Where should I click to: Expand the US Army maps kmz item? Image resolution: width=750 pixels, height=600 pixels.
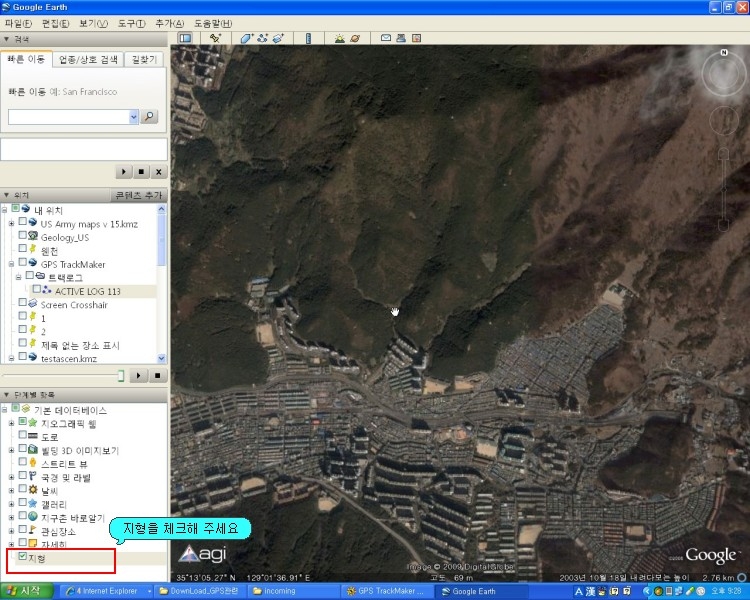(11, 223)
